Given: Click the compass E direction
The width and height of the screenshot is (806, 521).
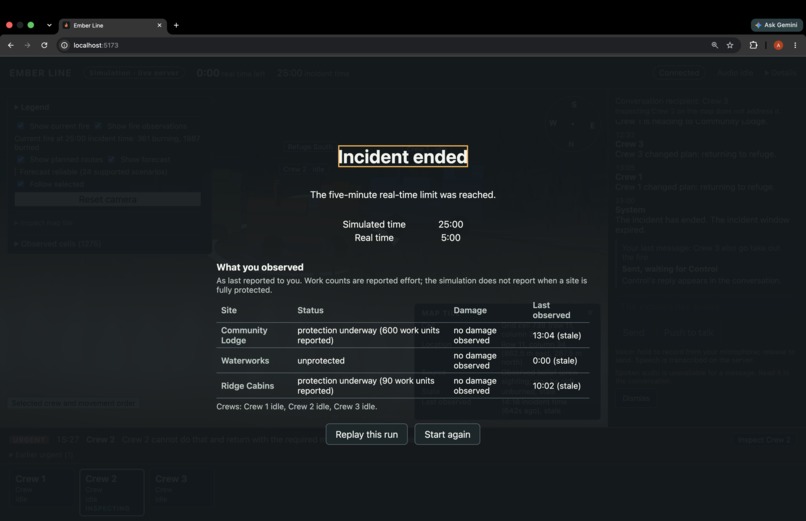Looking at the screenshot, I should (592, 125).
